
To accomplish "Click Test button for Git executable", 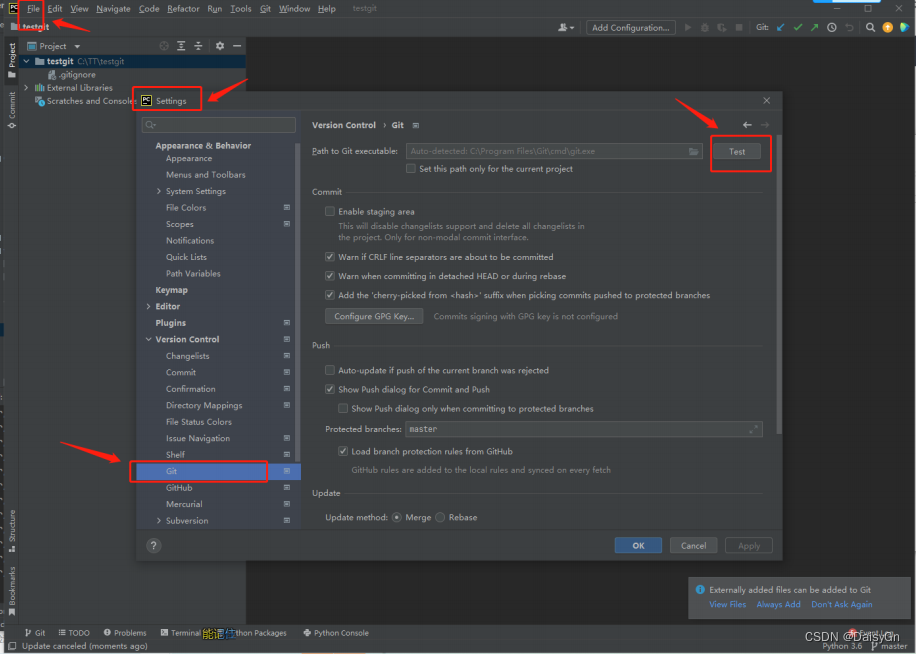I will pos(737,152).
